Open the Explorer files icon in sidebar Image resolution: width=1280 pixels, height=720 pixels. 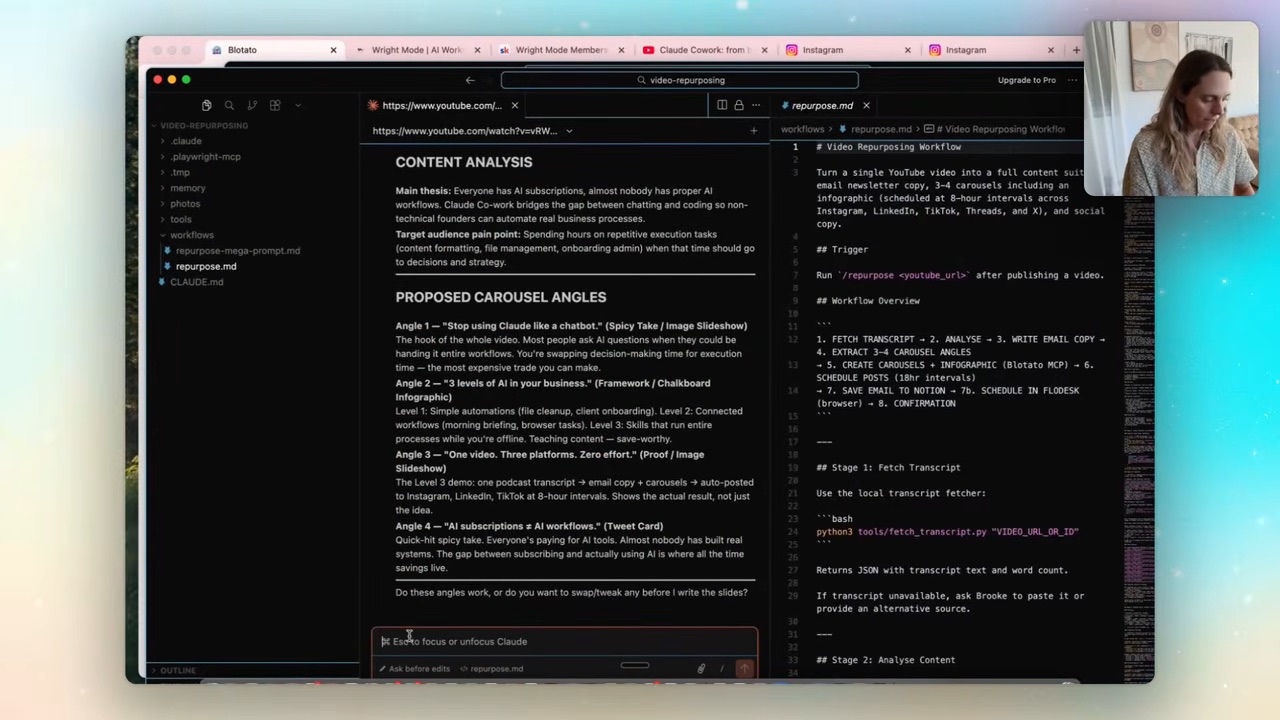coord(206,105)
